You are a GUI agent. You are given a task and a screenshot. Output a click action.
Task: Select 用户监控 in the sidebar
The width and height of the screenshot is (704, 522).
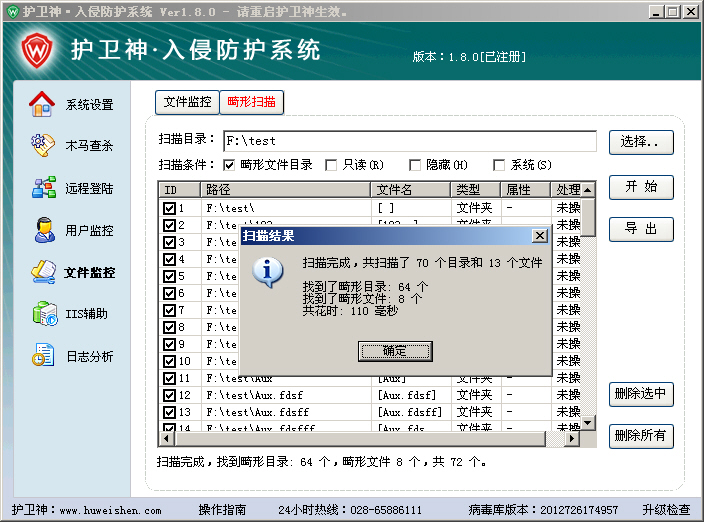pos(89,230)
